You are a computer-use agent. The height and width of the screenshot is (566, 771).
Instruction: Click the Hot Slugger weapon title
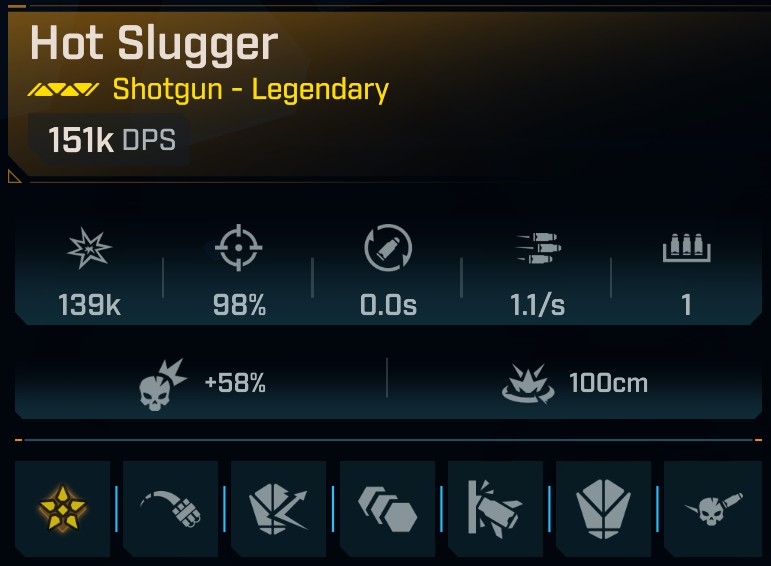(154, 44)
